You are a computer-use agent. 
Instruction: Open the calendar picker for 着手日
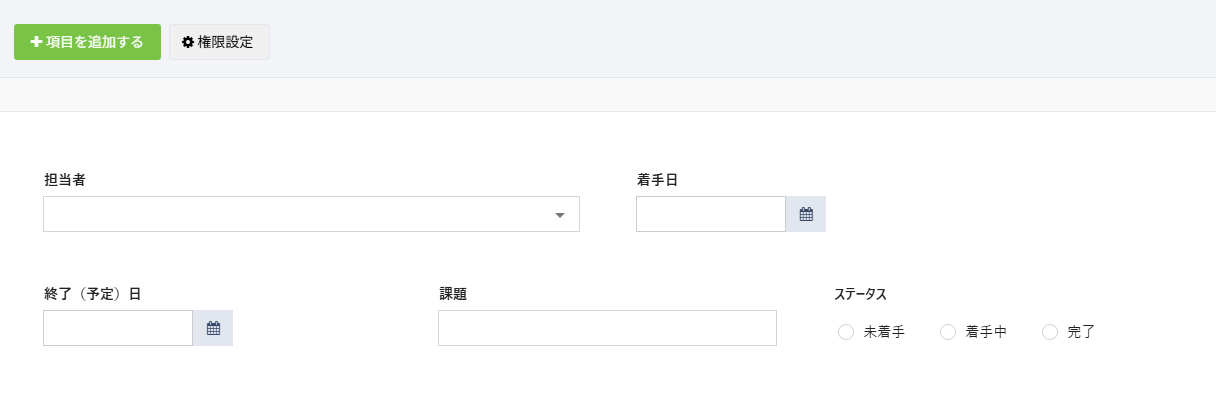click(806, 214)
